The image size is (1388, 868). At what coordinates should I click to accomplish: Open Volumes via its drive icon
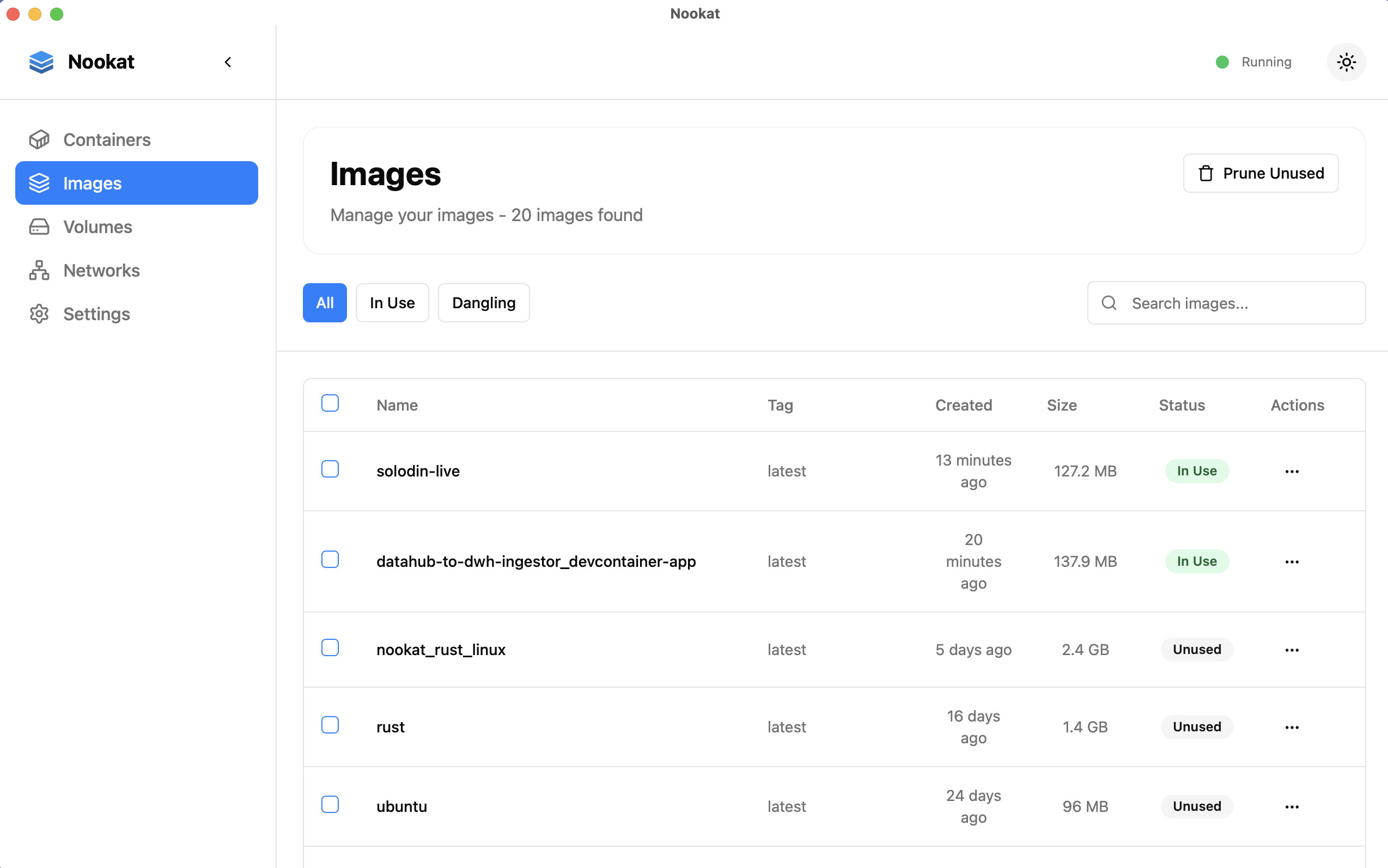point(39,227)
